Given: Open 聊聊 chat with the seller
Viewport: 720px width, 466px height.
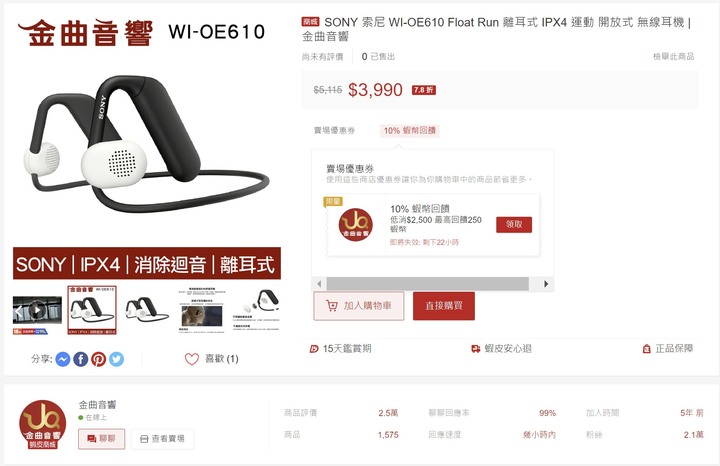Looking at the screenshot, I should (101, 439).
